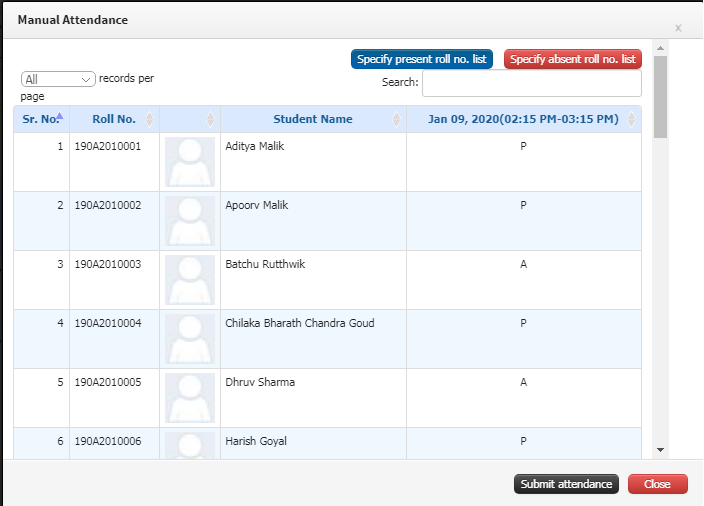Click the Roll No. header text
The height and width of the screenshot is (506, 704).
coord(114,119)
